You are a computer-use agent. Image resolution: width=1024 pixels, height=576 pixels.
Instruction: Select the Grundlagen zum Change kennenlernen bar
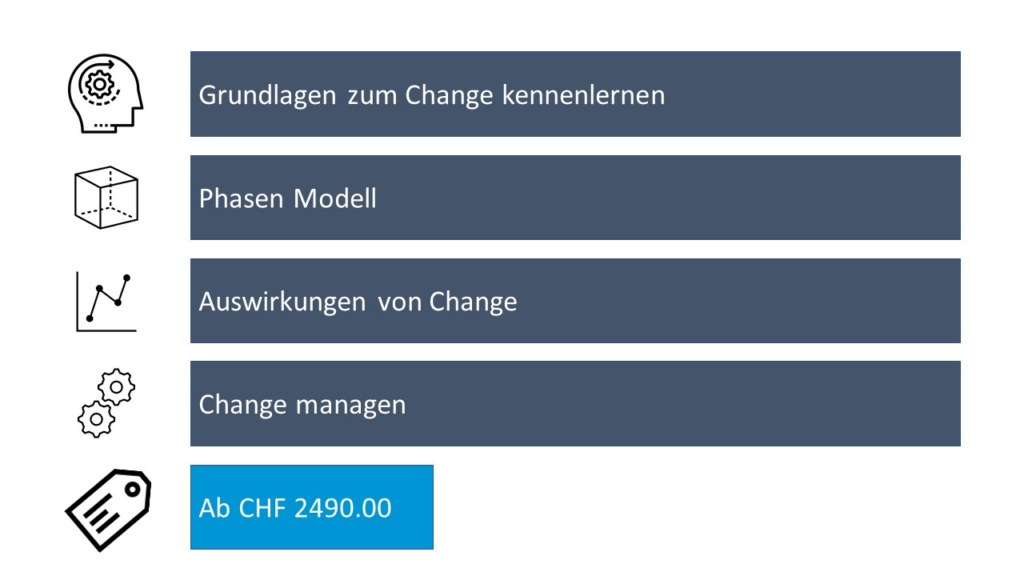(575, 94)
